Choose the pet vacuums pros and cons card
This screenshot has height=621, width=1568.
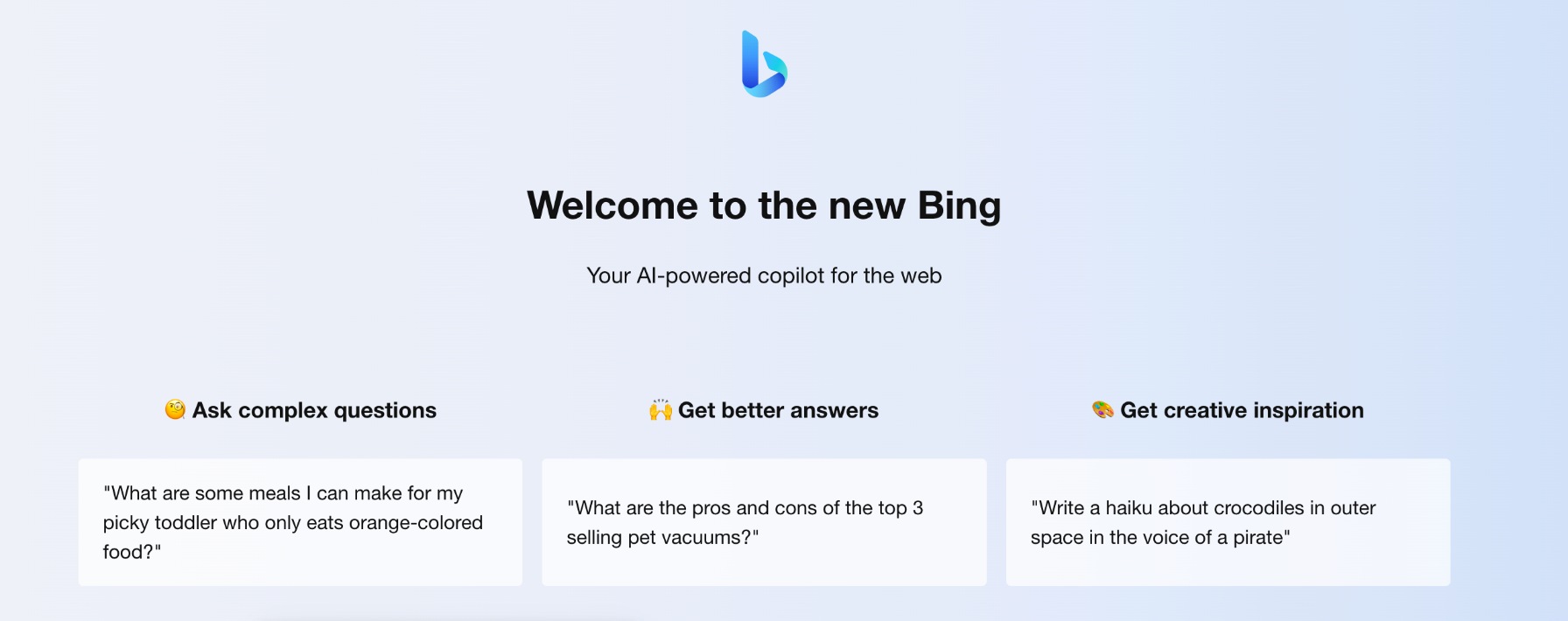764,522
